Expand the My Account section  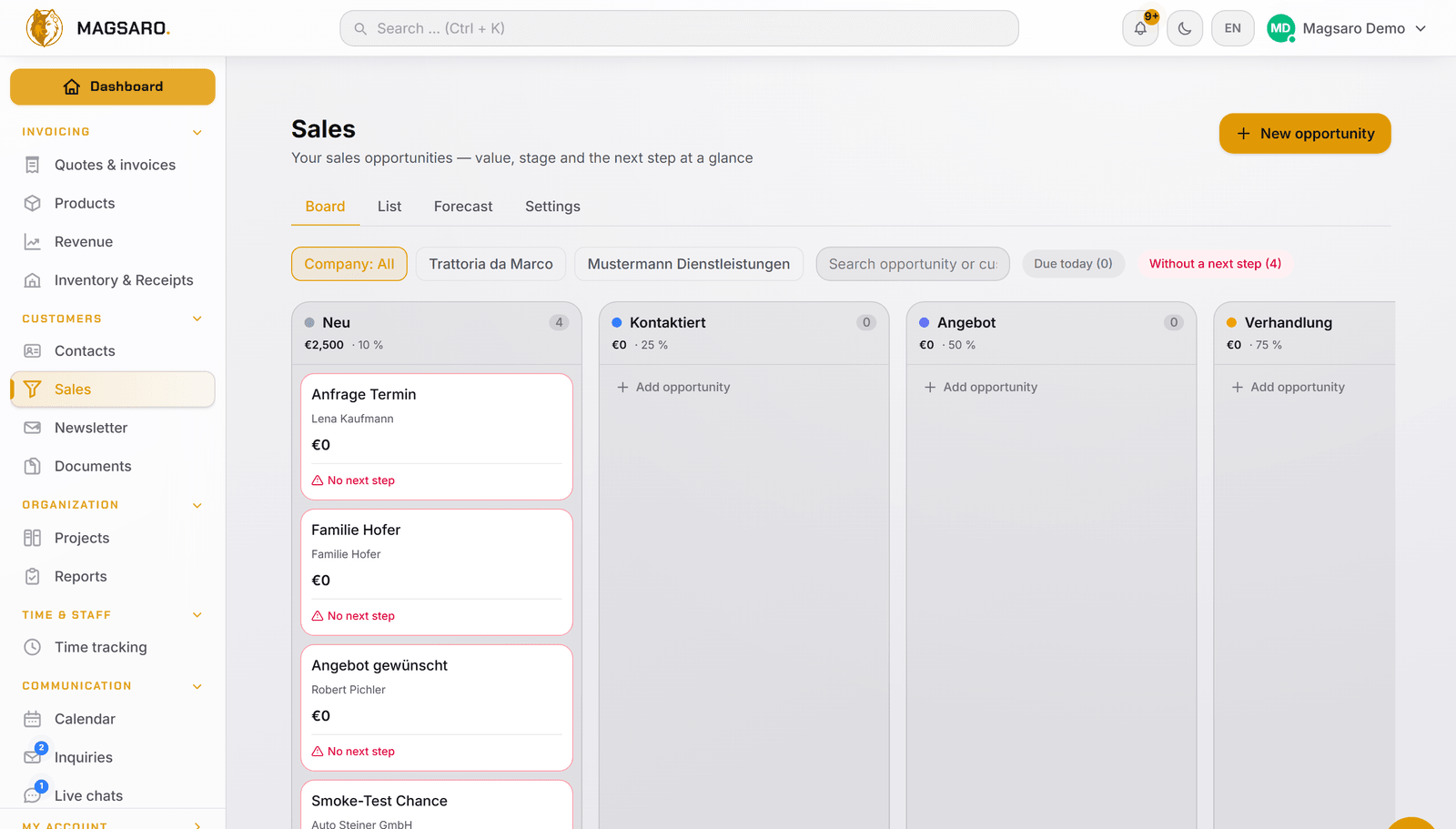point(197,824)
